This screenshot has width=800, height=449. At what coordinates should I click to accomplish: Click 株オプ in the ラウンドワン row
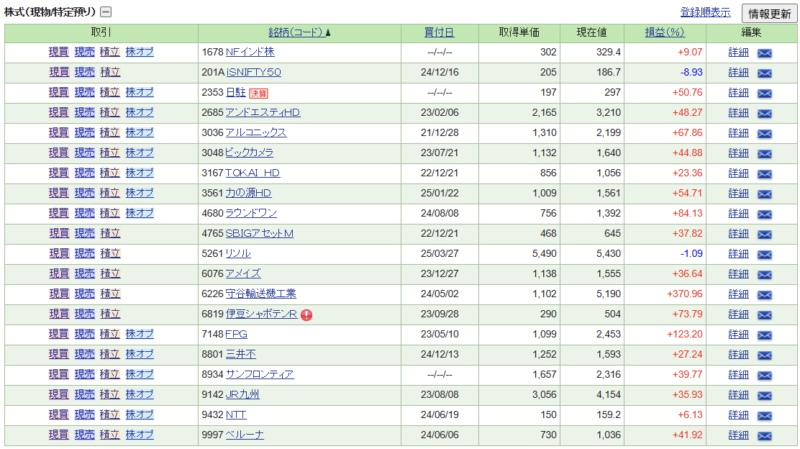139,213
